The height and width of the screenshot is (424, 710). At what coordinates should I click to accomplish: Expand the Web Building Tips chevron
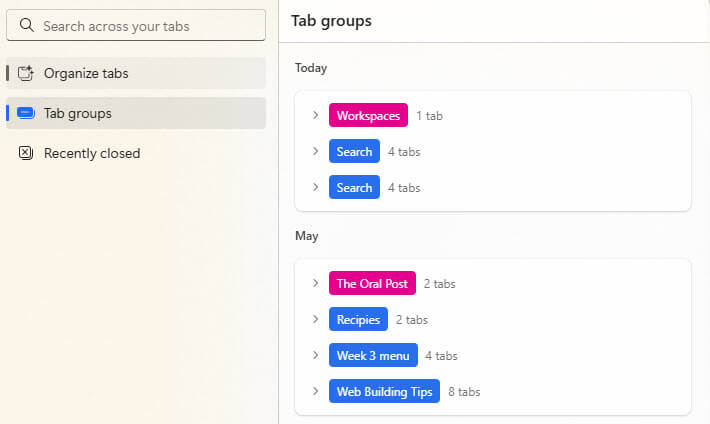[x=316, y=391]
